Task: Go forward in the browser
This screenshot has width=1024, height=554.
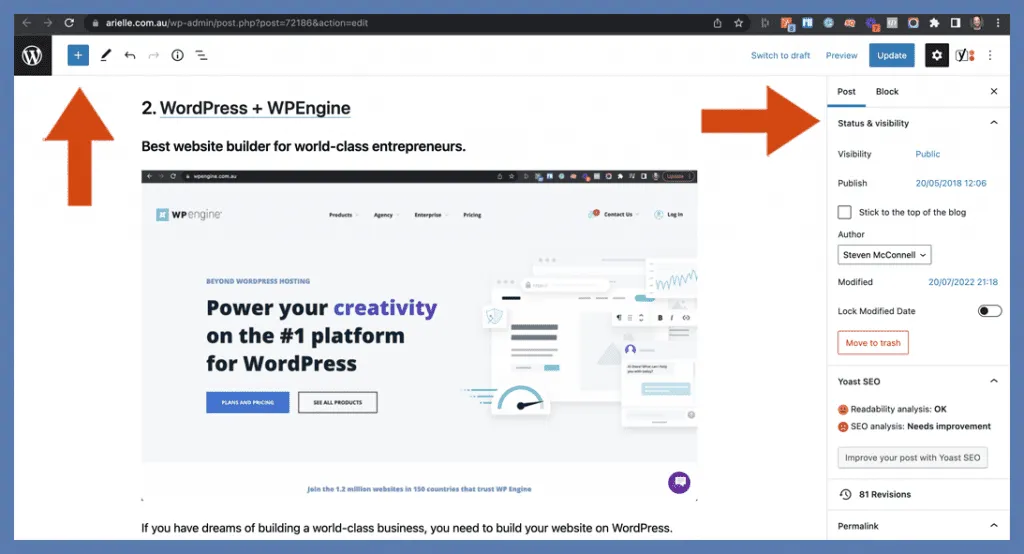Action: coord(48,23)
